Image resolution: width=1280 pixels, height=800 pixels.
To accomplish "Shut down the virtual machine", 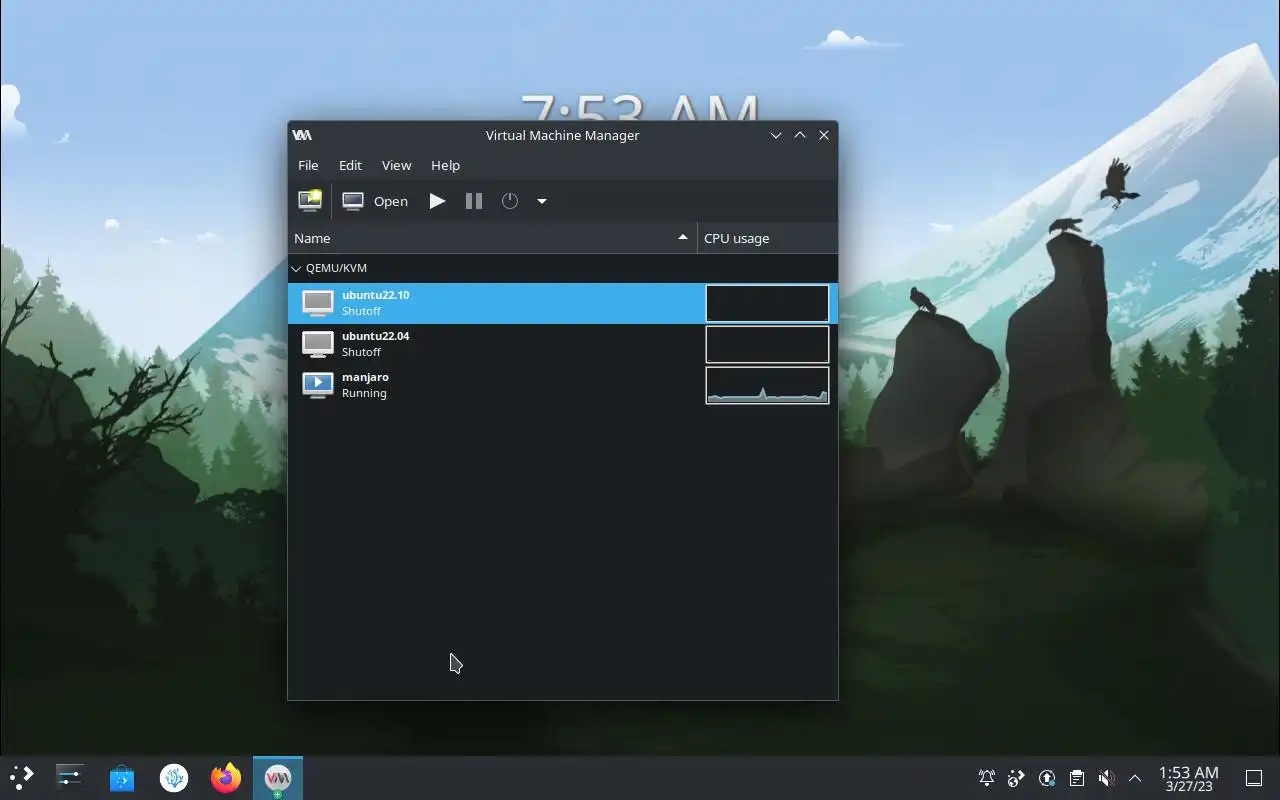I will pos(510,201).
